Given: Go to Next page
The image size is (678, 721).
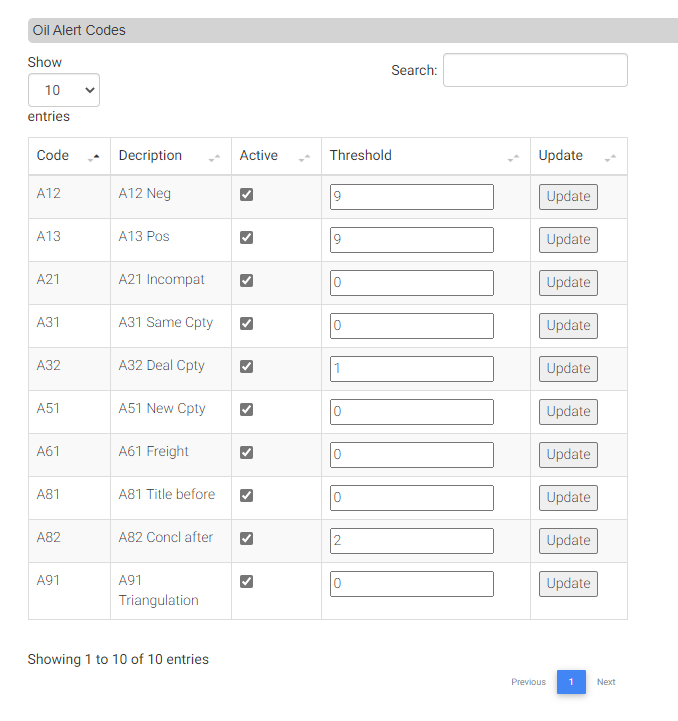Looking at the screenshot, I should click(606, 682).
